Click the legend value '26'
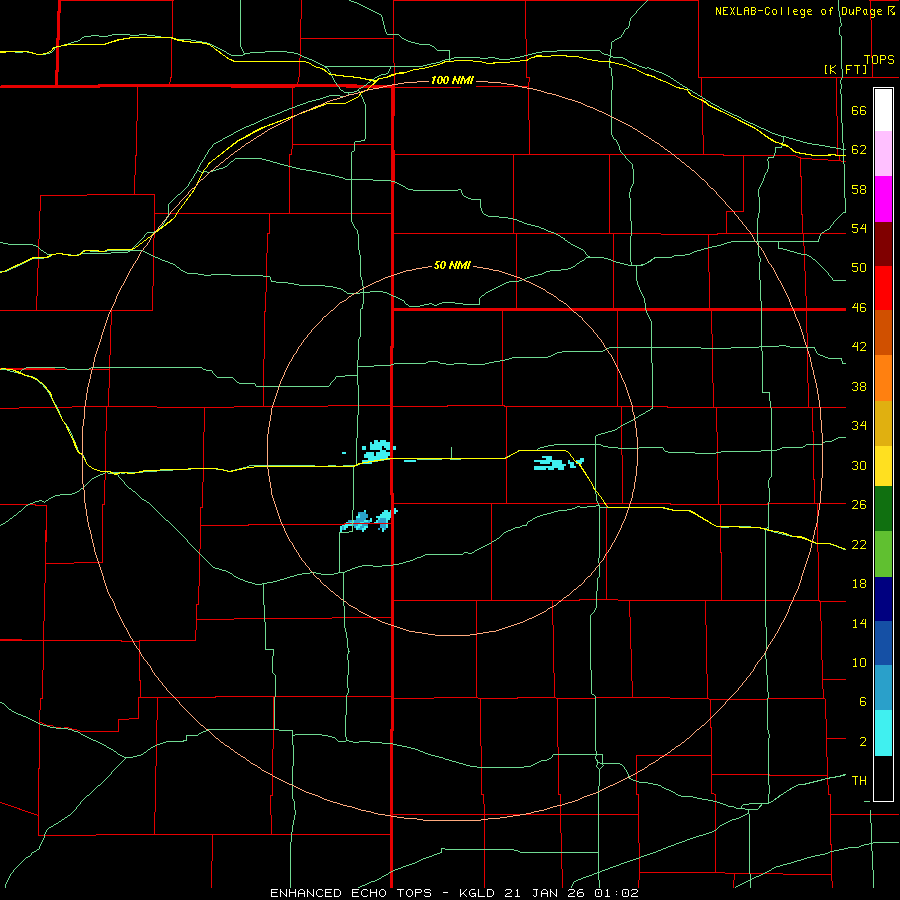 pos(859,505)
